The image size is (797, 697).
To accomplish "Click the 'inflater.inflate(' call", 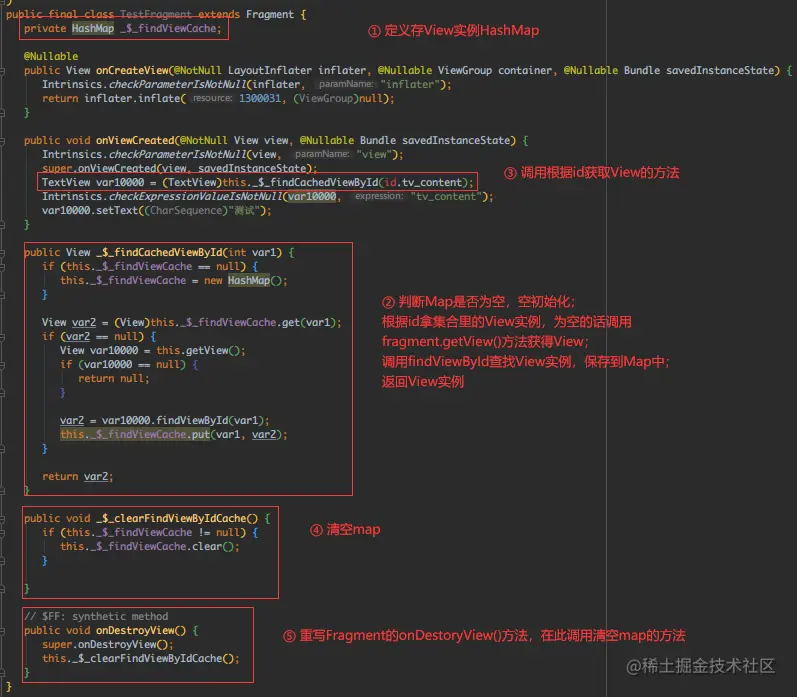I will tap(135, 99).
